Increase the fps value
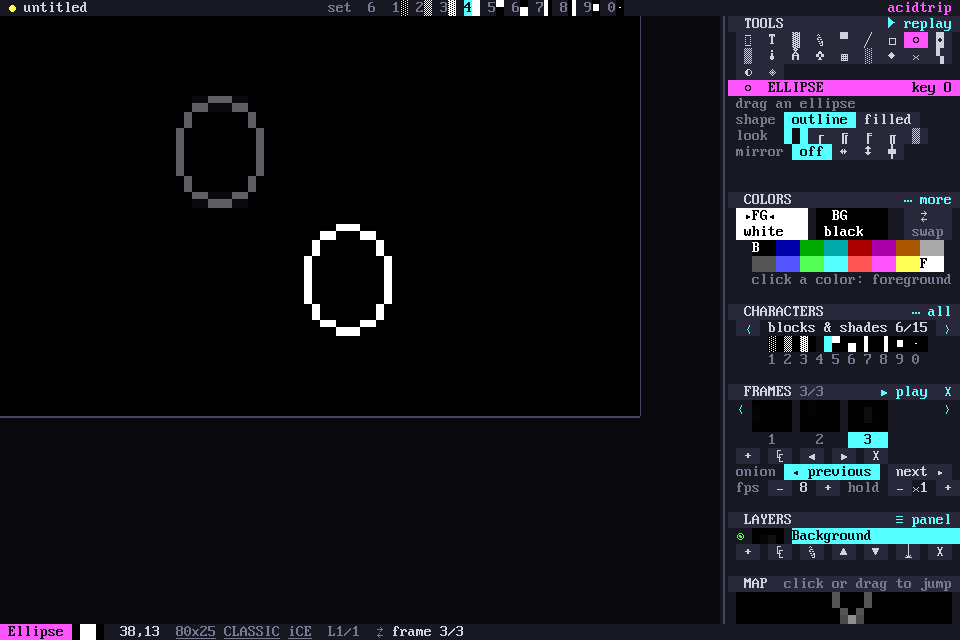 pos(828,488)
